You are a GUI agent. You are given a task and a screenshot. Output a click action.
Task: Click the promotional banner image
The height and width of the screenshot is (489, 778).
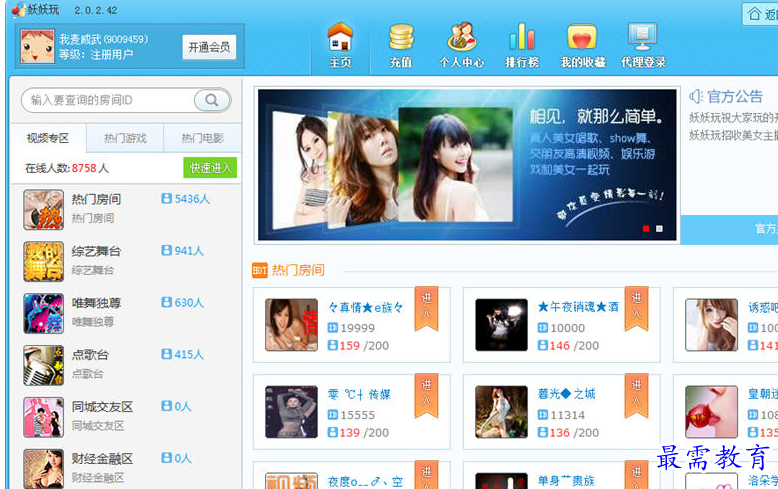click(x=467, y=165)
